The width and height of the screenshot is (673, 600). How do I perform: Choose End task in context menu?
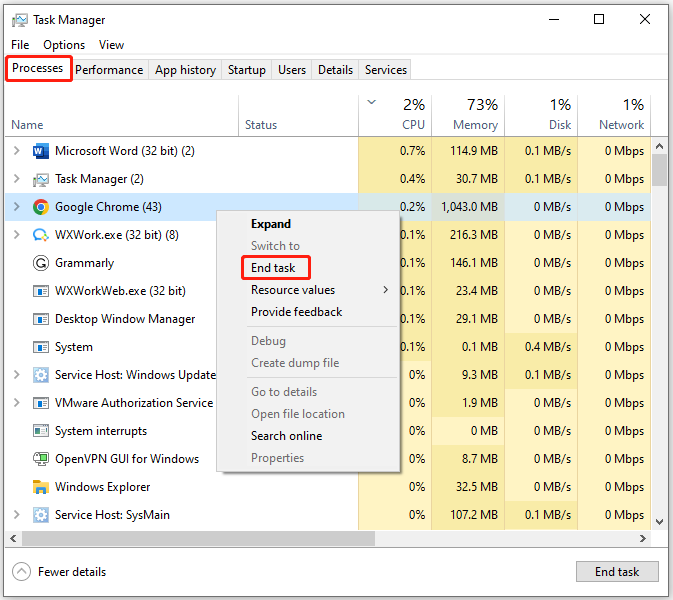273,268
